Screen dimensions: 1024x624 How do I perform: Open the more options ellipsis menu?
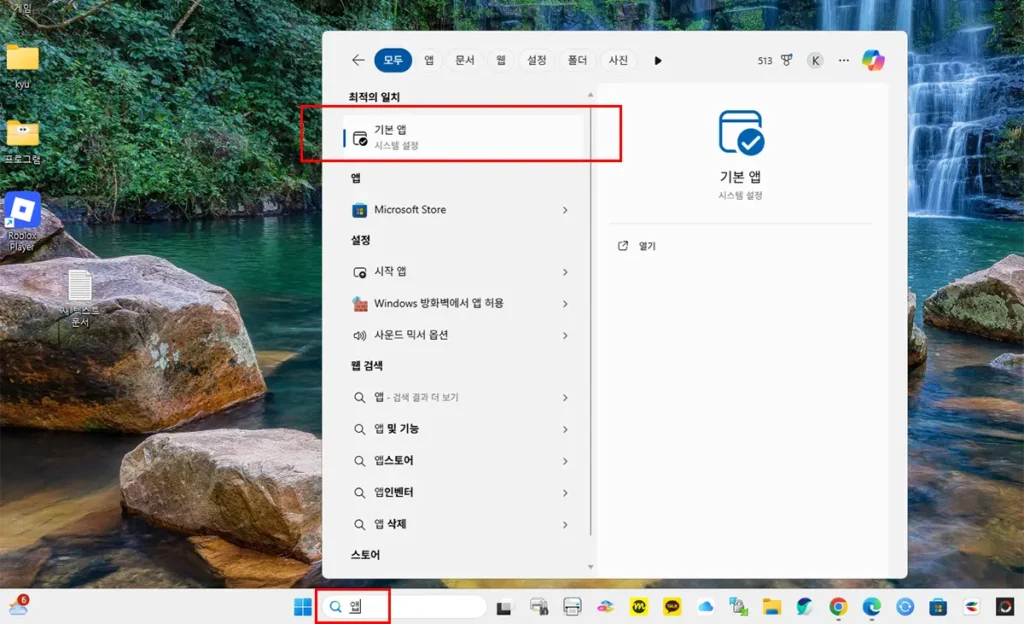843,60
